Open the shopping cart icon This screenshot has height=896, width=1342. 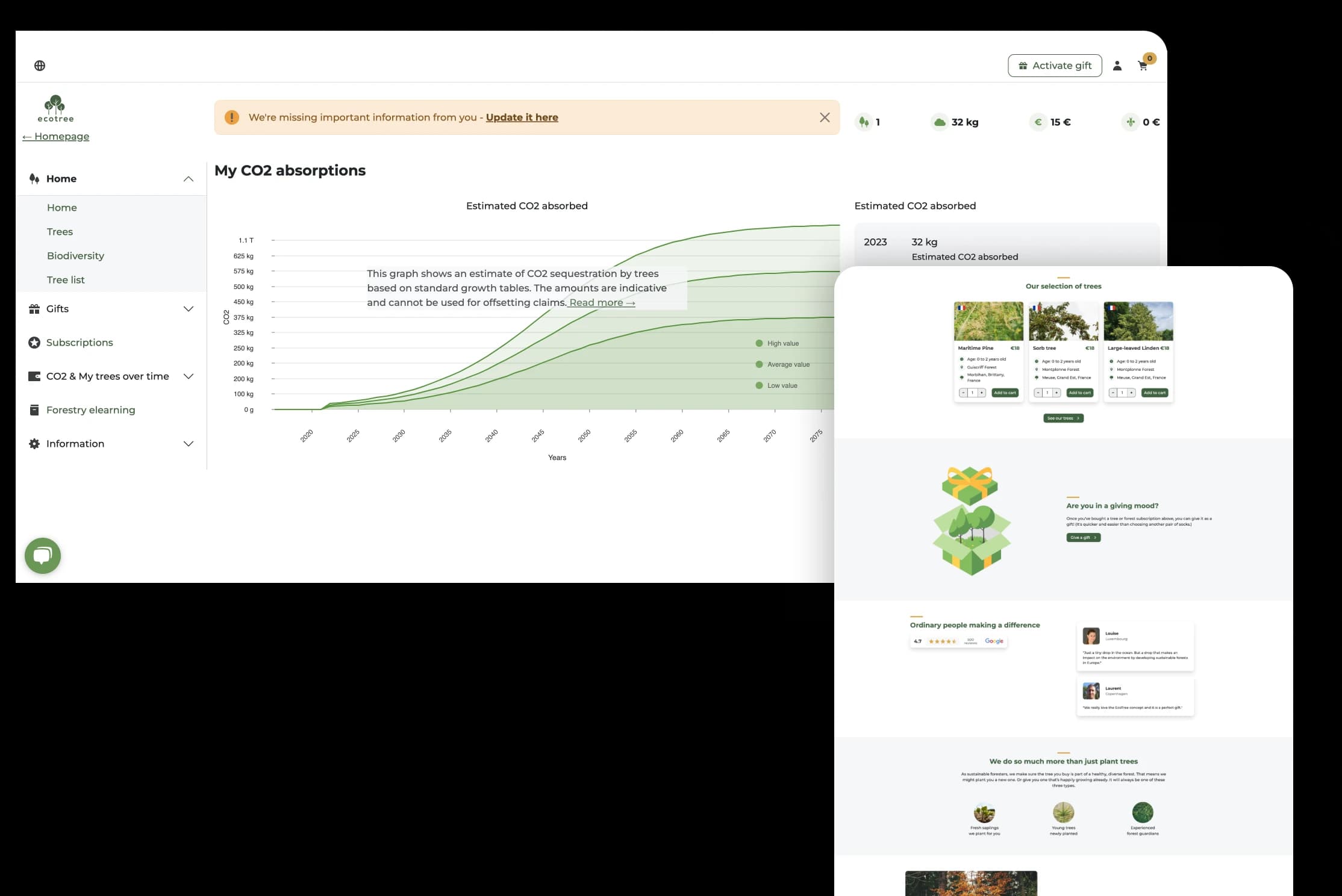point(1143,66)
